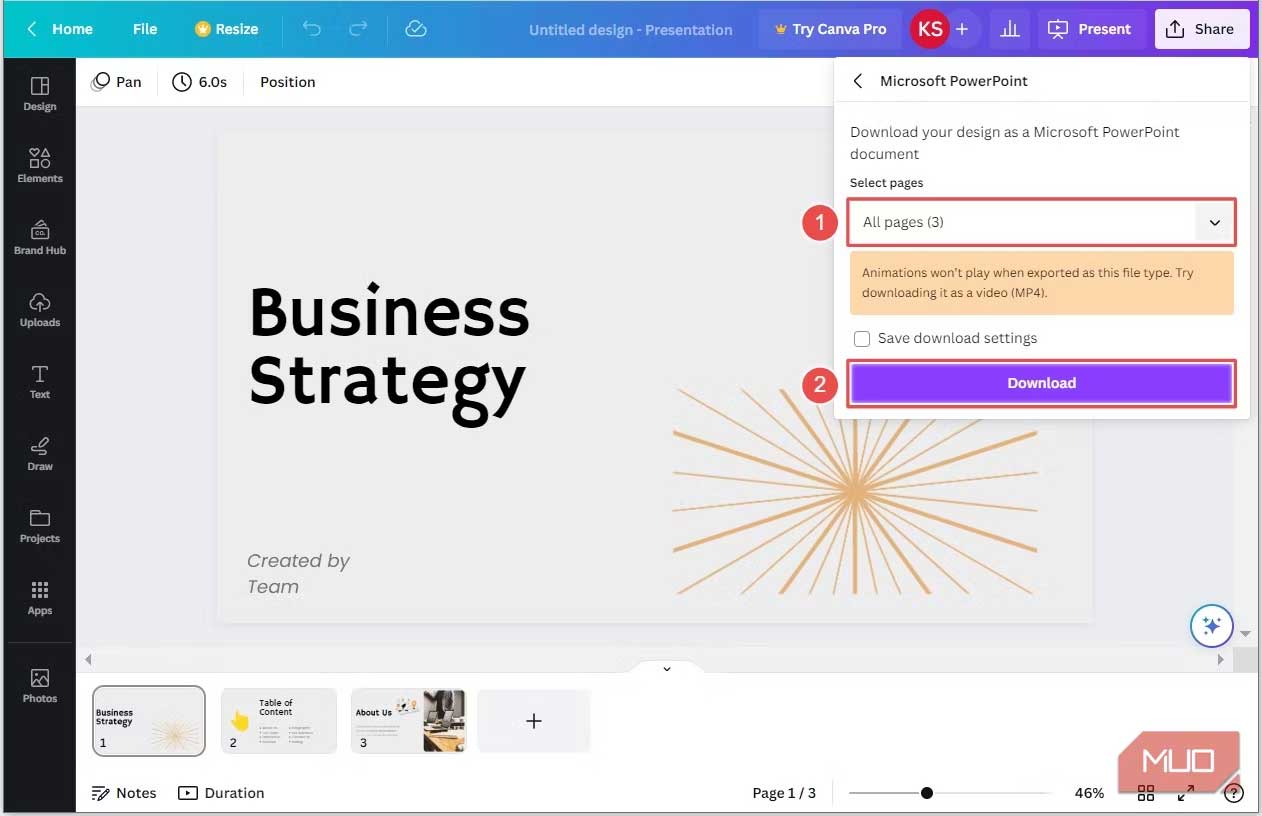1262x816 pixels.
Task: Adjust the zoom level slider
Action: point(927,792)
